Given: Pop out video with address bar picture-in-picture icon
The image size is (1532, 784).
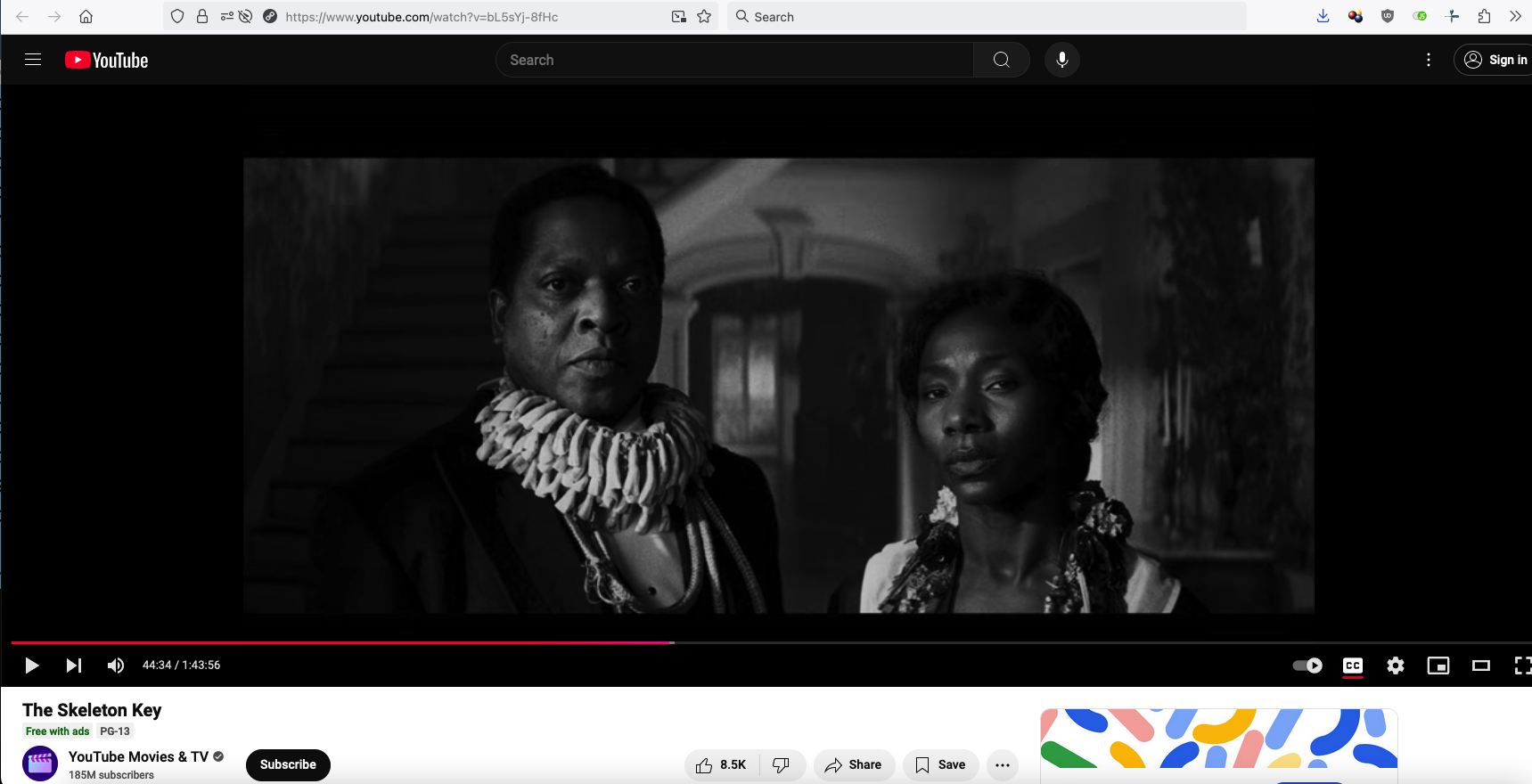Looking at the screenshot, I should 679,17.
